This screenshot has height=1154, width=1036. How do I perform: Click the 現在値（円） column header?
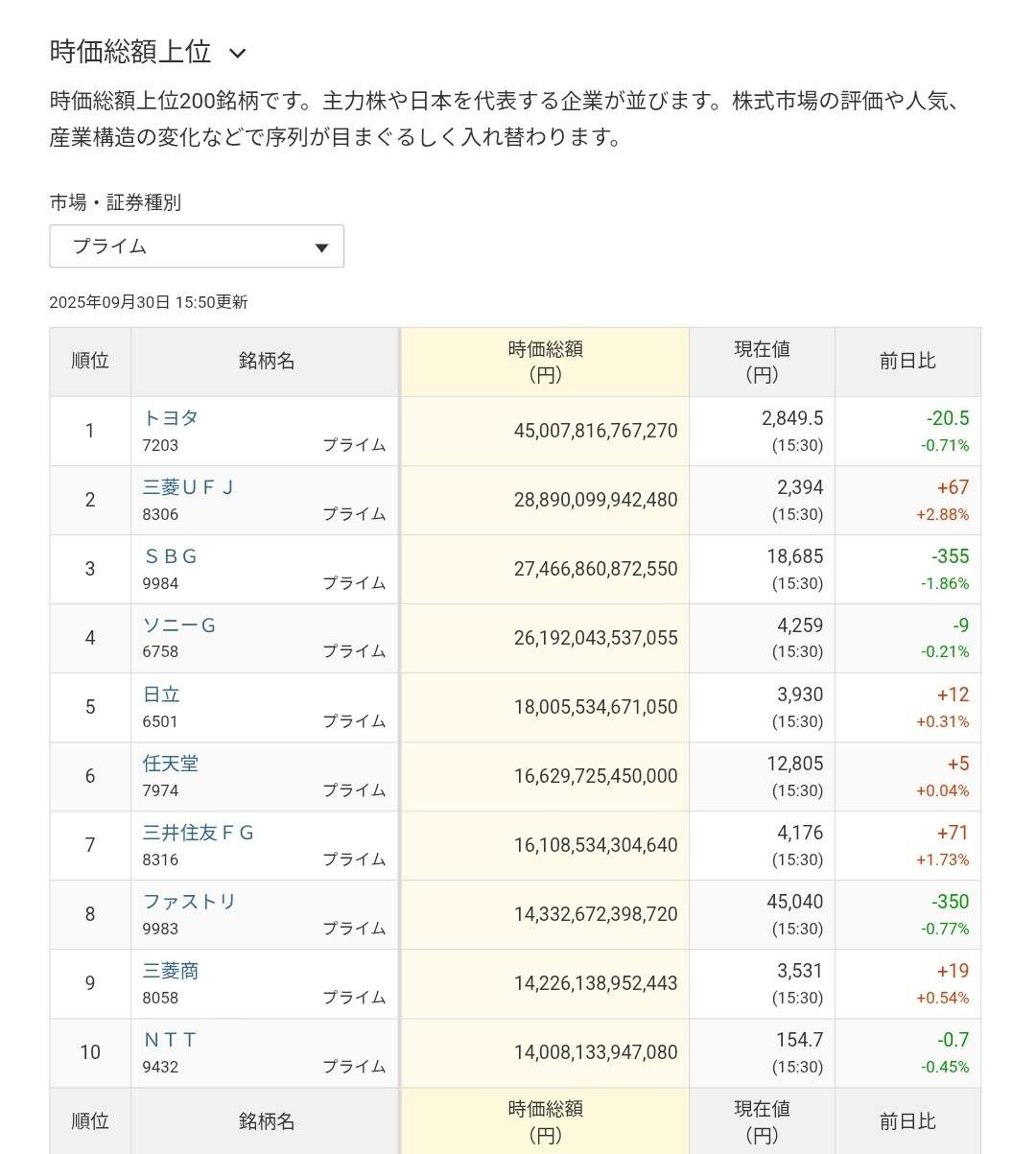762,362
